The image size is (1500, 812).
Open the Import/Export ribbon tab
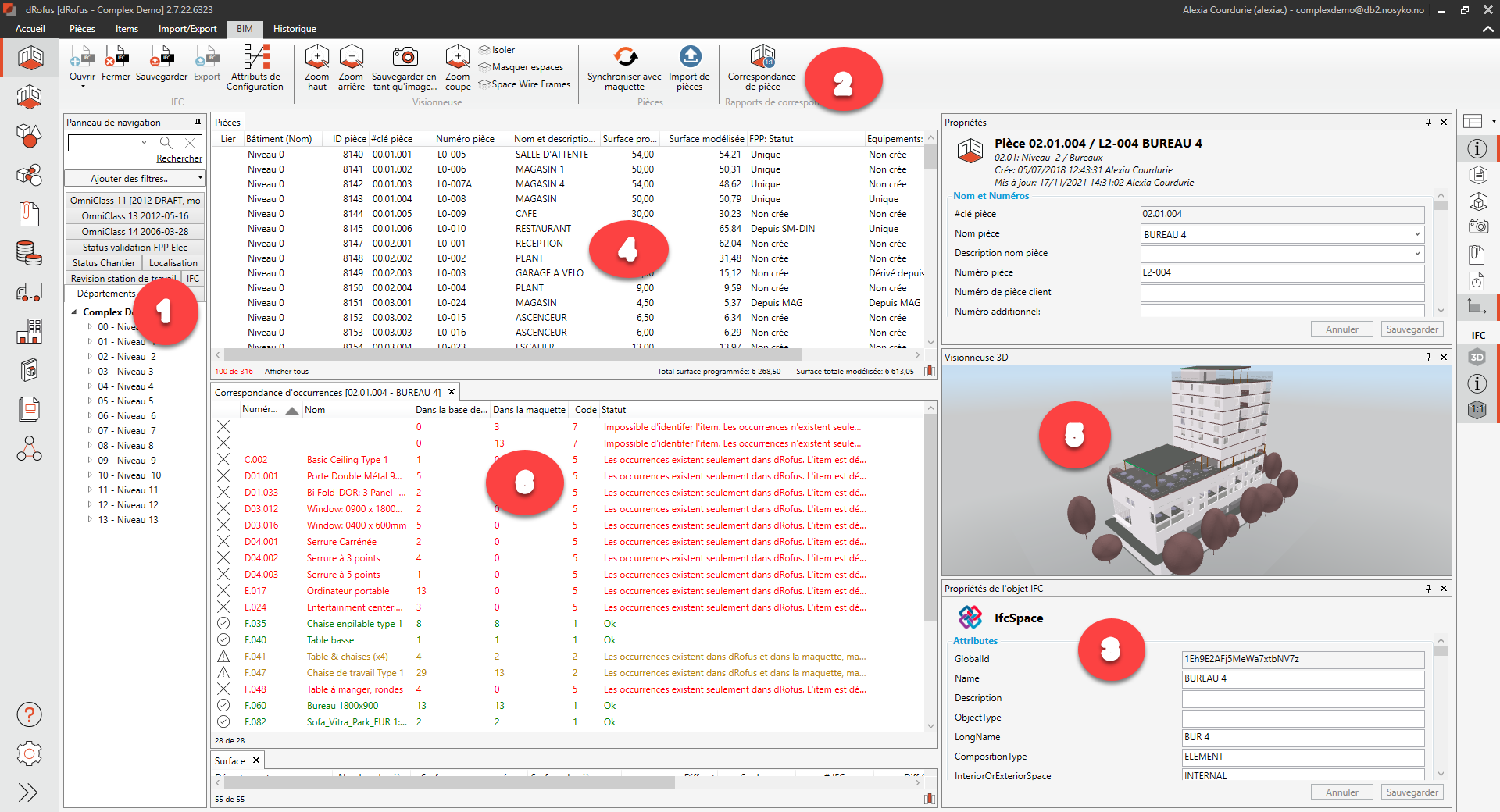[187, 29]
